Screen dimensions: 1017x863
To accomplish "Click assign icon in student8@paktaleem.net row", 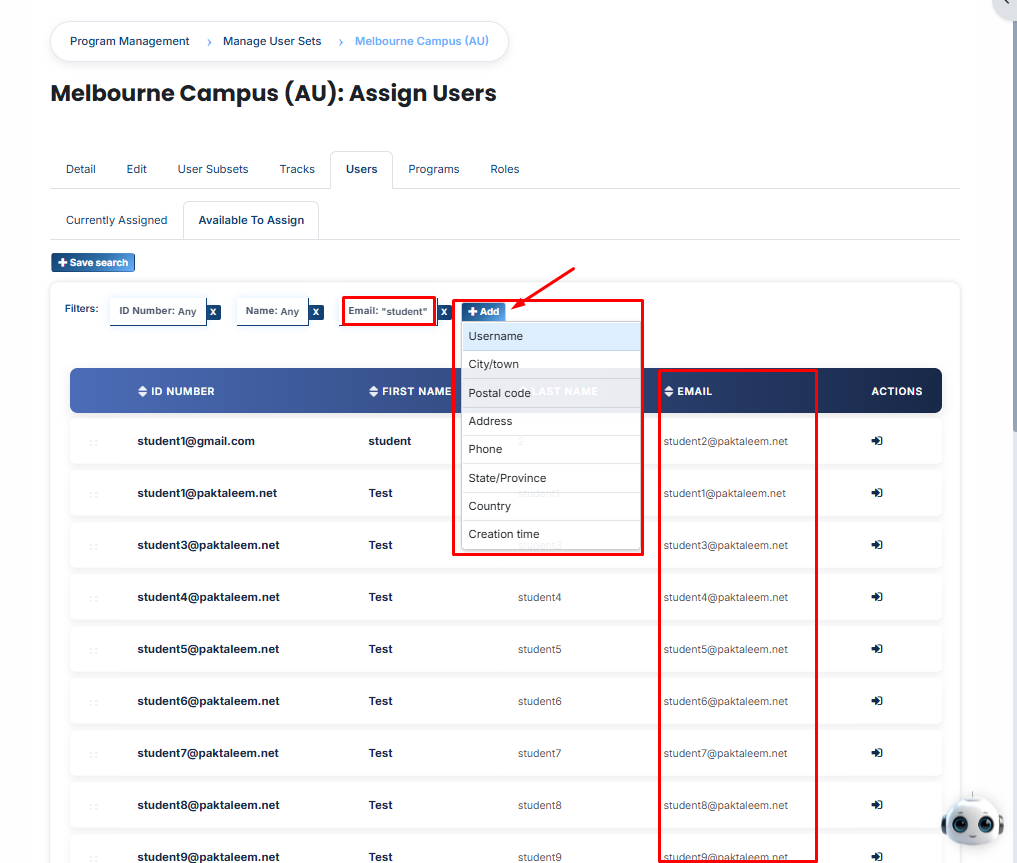I will (877, 805).
